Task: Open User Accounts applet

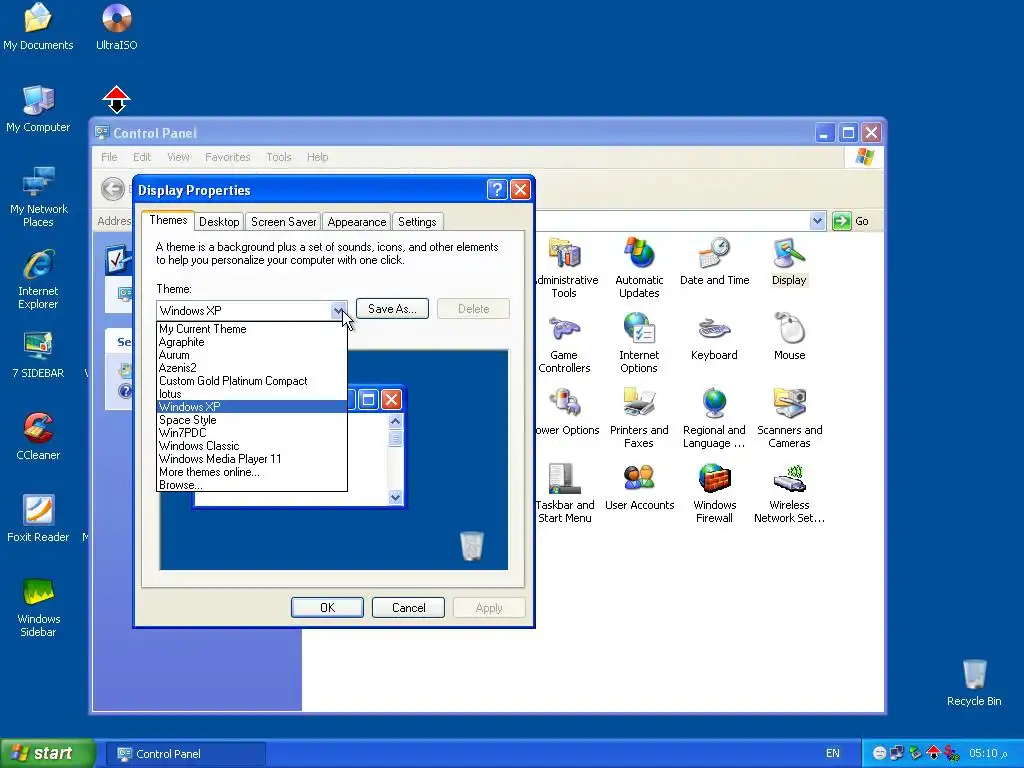Action: point(639,487)
